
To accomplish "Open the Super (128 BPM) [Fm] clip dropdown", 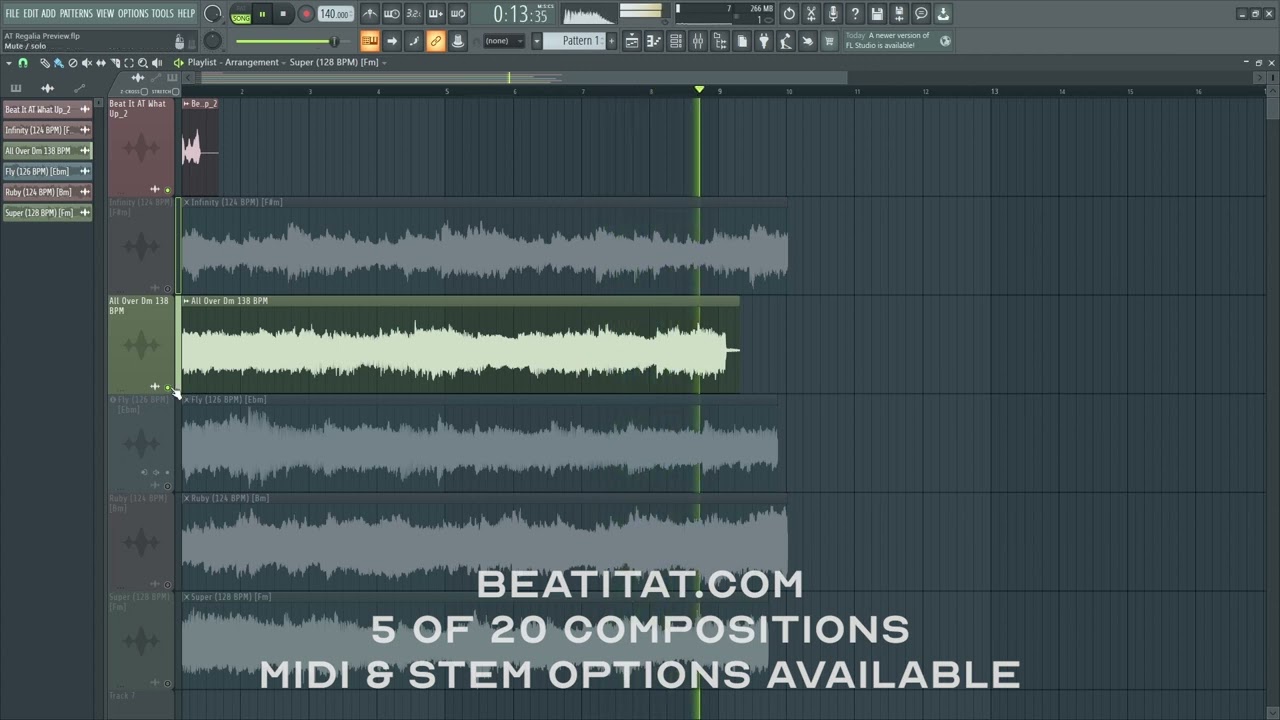I will pos(338,63).
